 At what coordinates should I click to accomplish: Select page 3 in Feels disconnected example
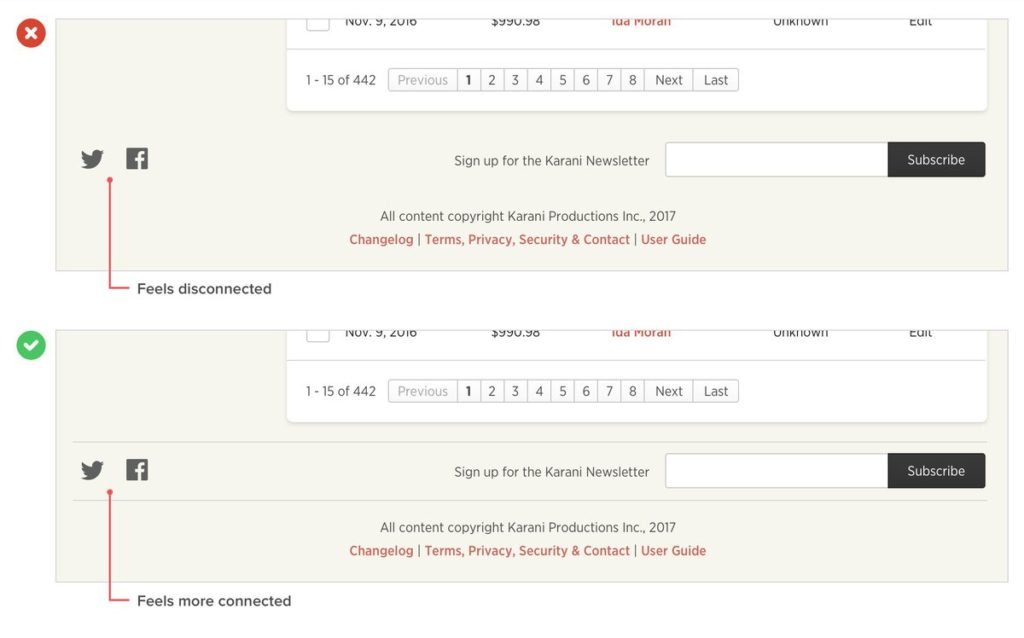(515, 80)
